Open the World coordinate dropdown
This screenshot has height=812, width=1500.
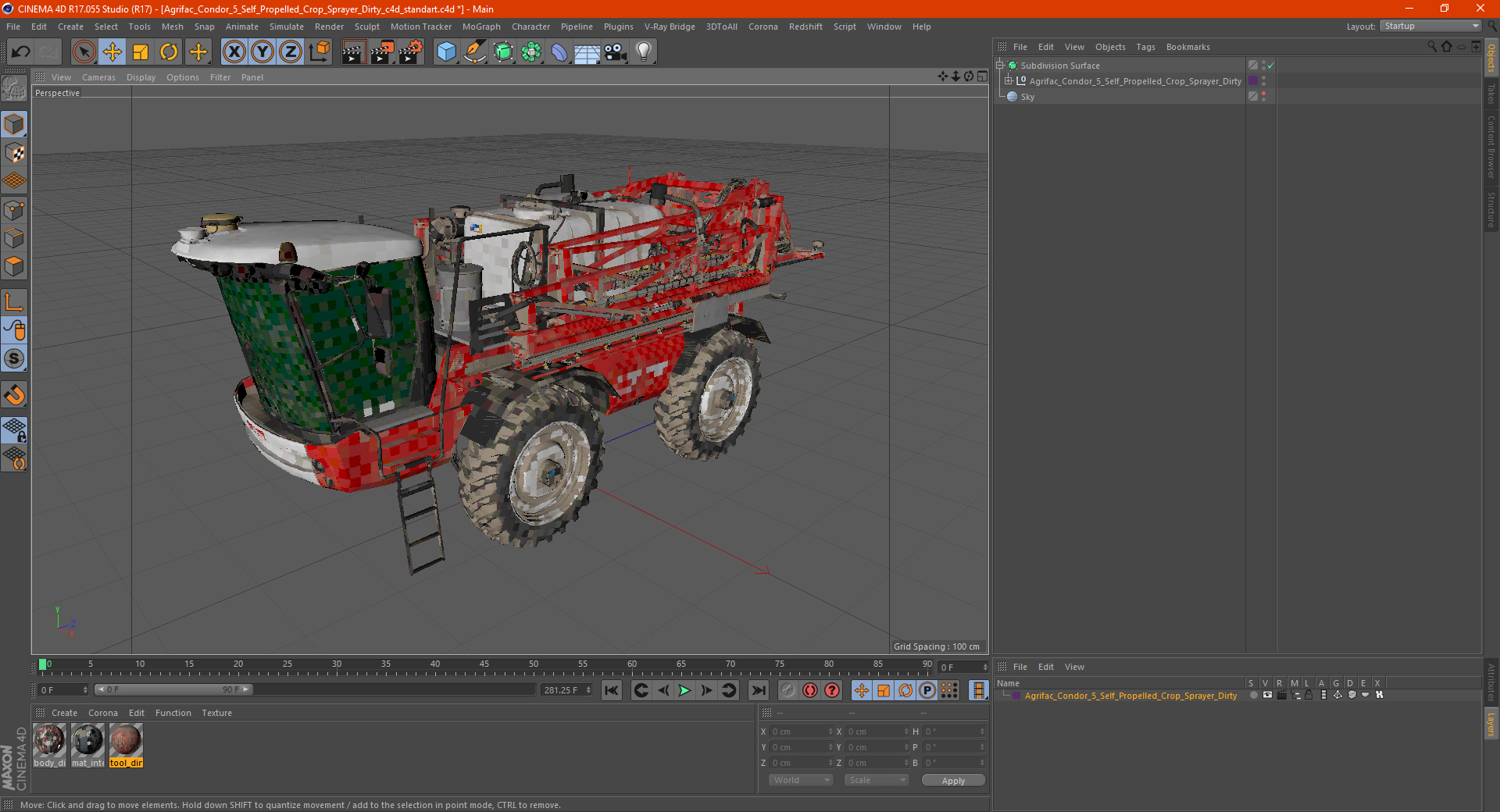point(801,780)
